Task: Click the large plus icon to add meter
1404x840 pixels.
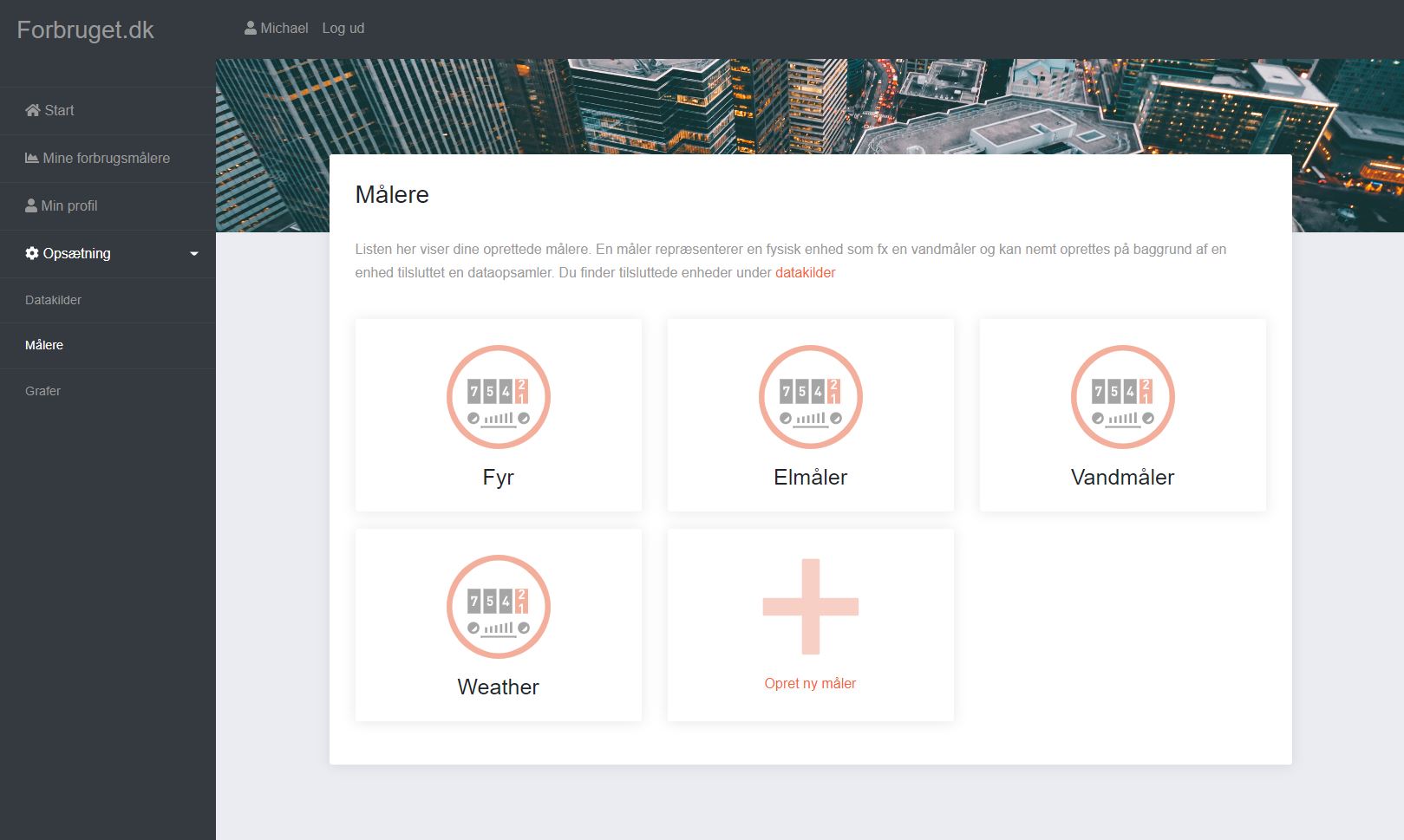Action: (810, 607)
